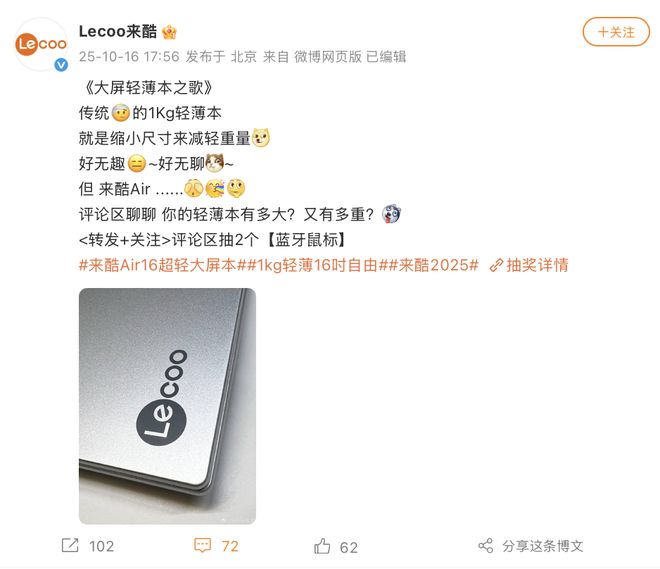
Task: Click the comment count number 72
Action: coord(230,546)
